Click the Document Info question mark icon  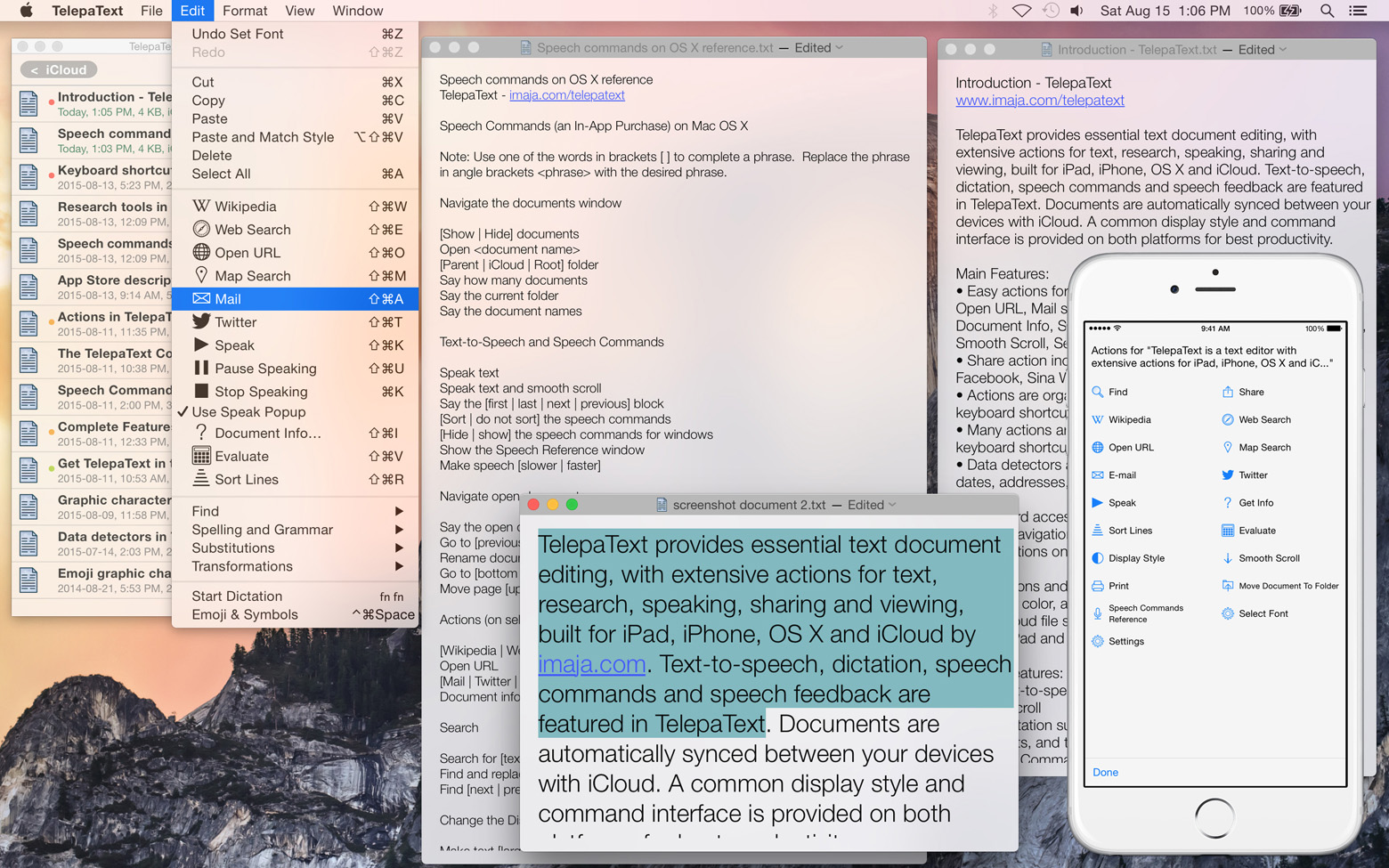pyautogui.click(x=202, y=433)
